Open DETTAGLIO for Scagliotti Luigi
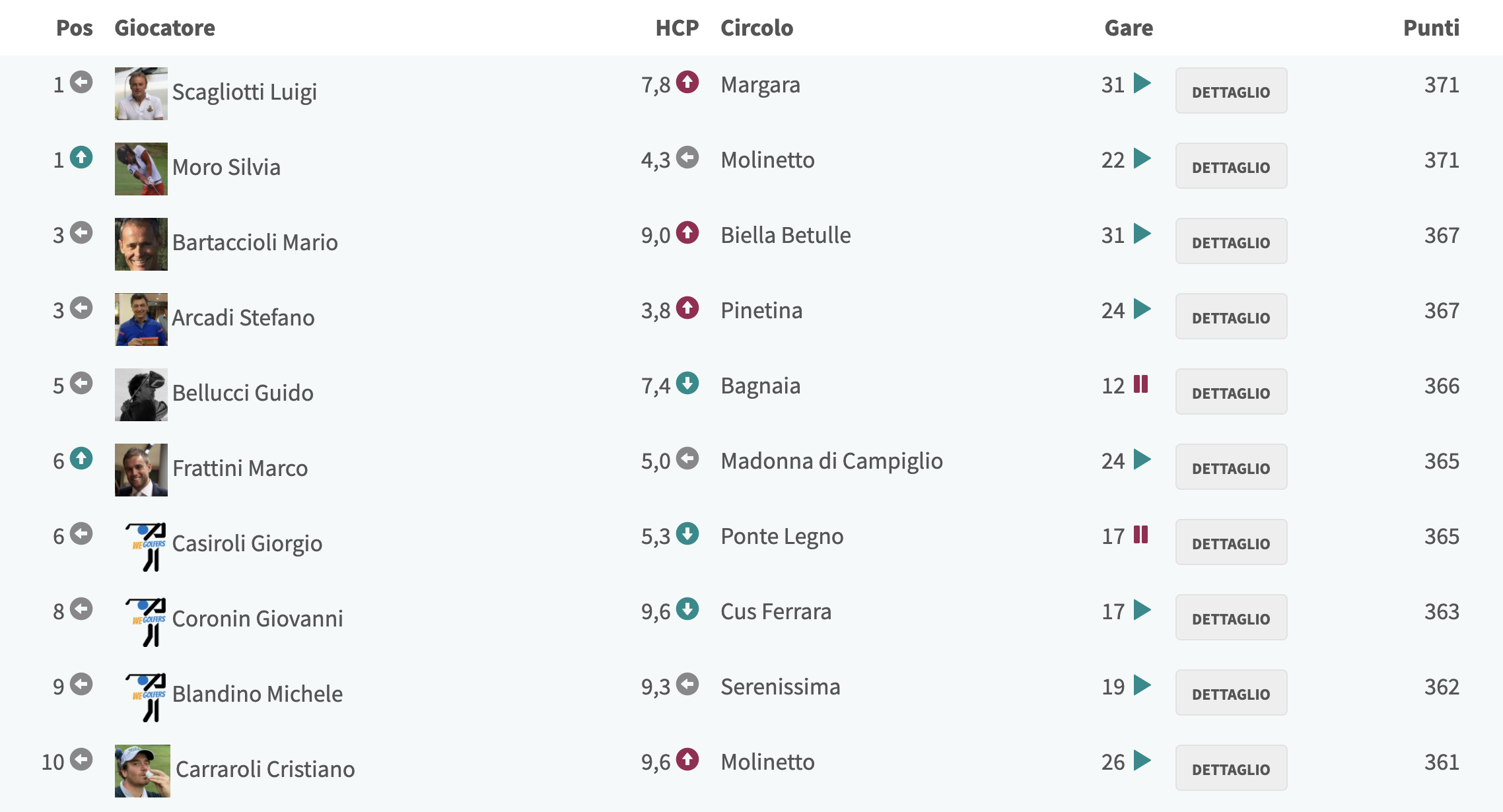Image resolution: width=1503 pixels, height=812 pixels. (x=1231, y=91)
